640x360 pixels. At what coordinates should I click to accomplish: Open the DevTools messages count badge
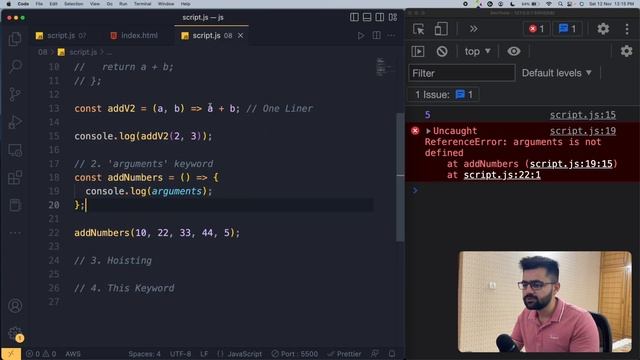(567, 29)
